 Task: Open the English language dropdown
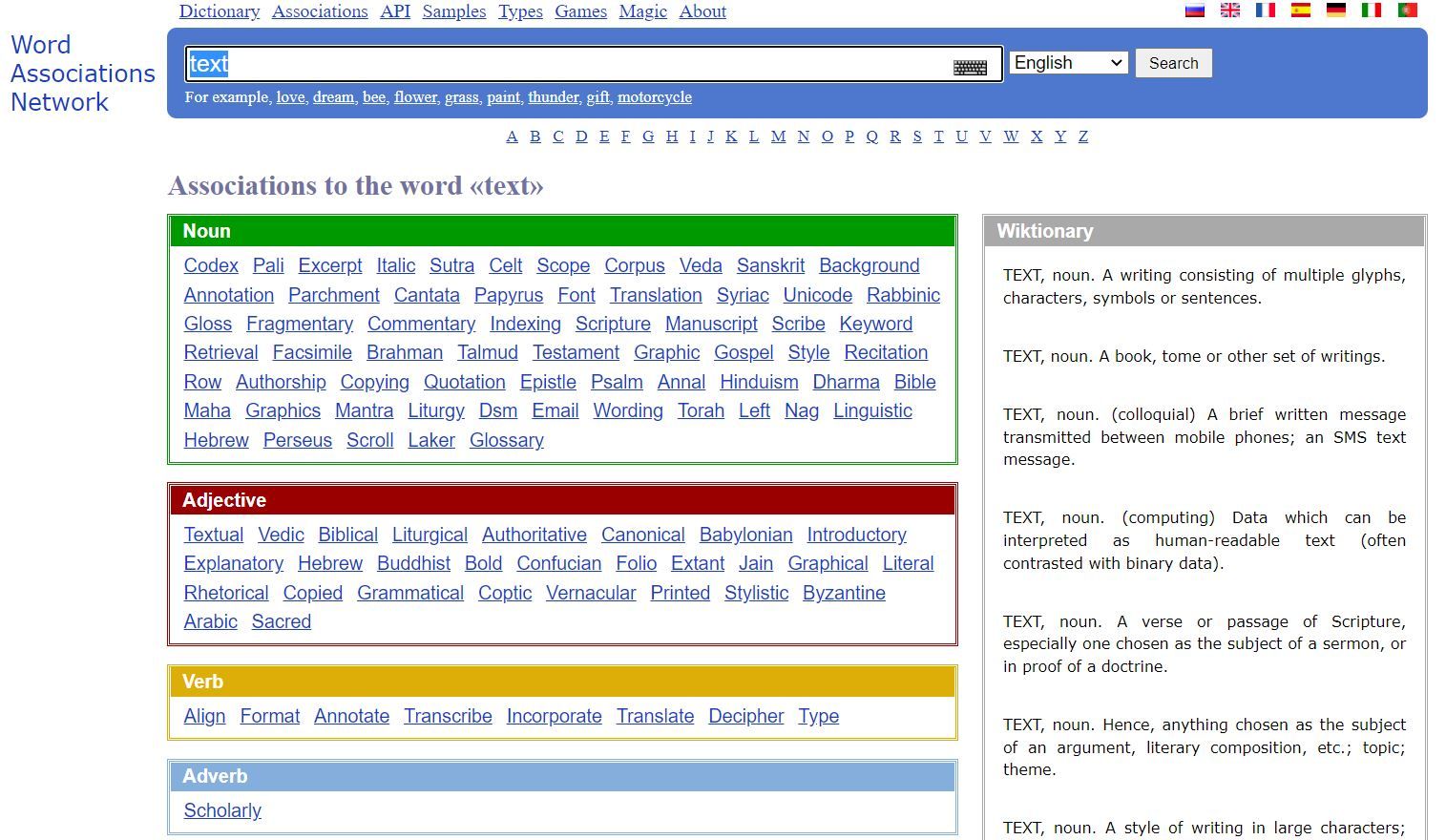pyautogui.click(x=1069, y=63)
